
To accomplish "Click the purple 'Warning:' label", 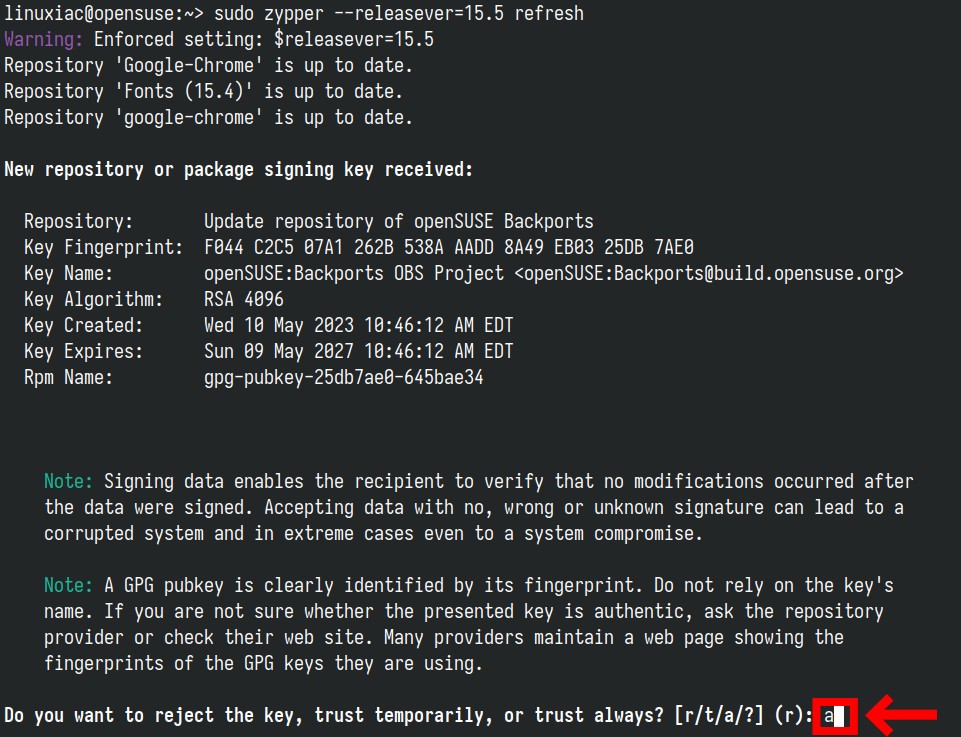I will pos(44,40).
